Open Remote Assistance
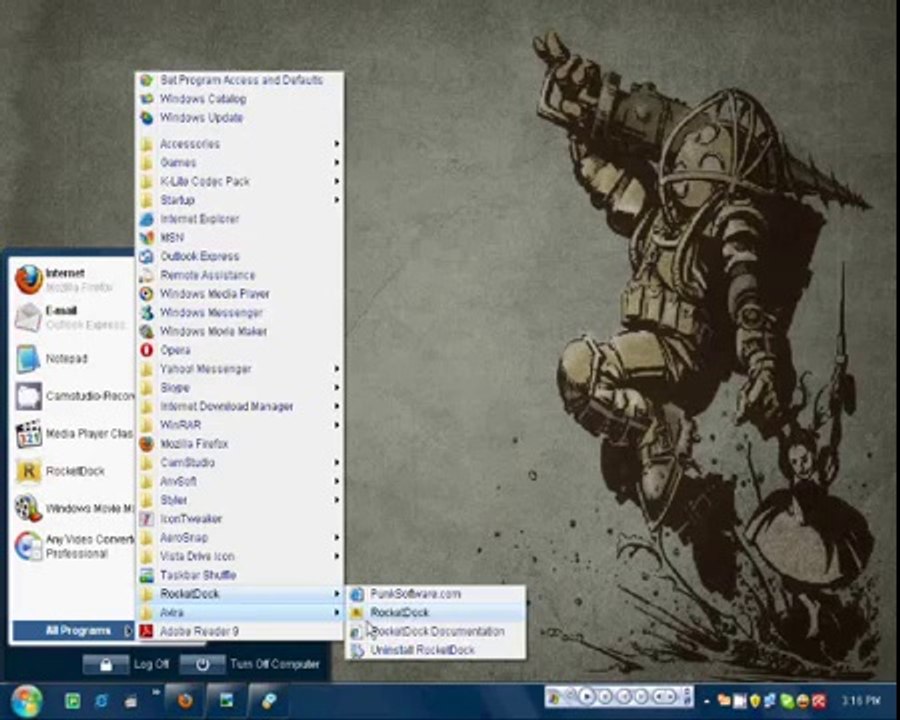Screen dimensions: 900x720 point(240,275)
